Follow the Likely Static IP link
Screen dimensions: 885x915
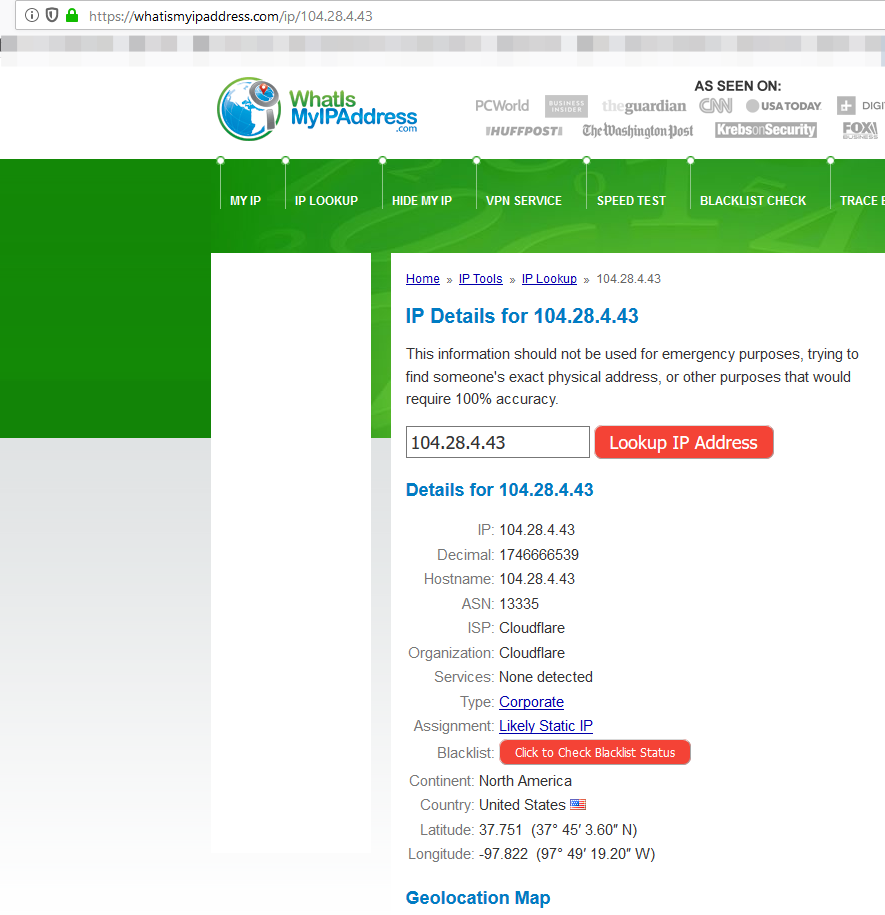coord(546,726)
